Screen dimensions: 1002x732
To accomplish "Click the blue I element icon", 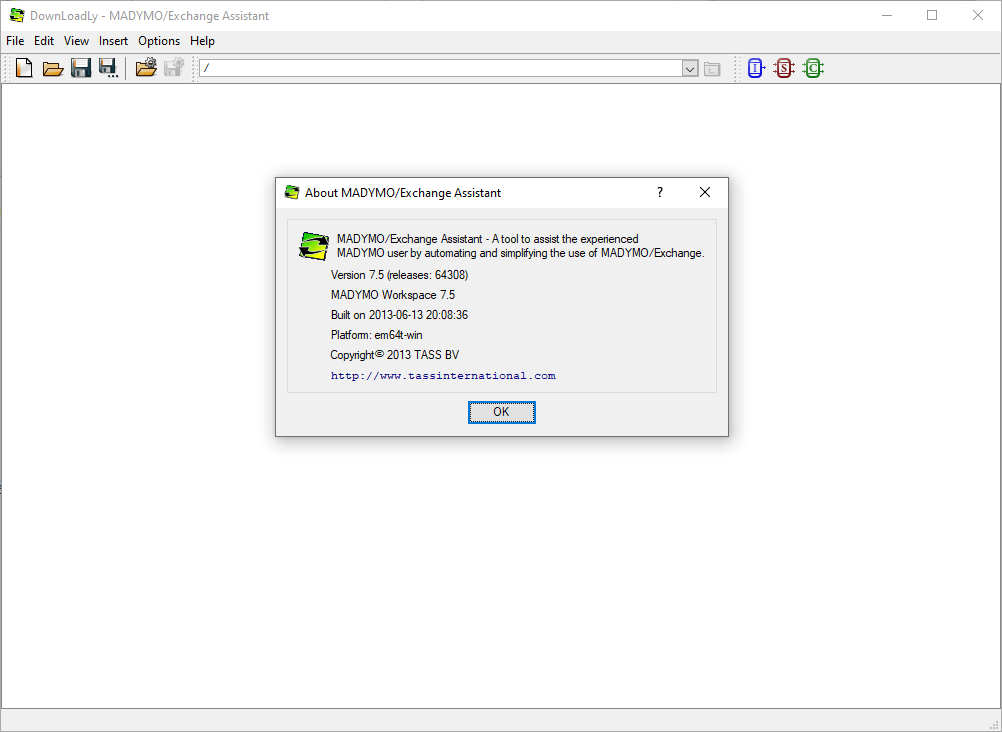I will 755,67.
